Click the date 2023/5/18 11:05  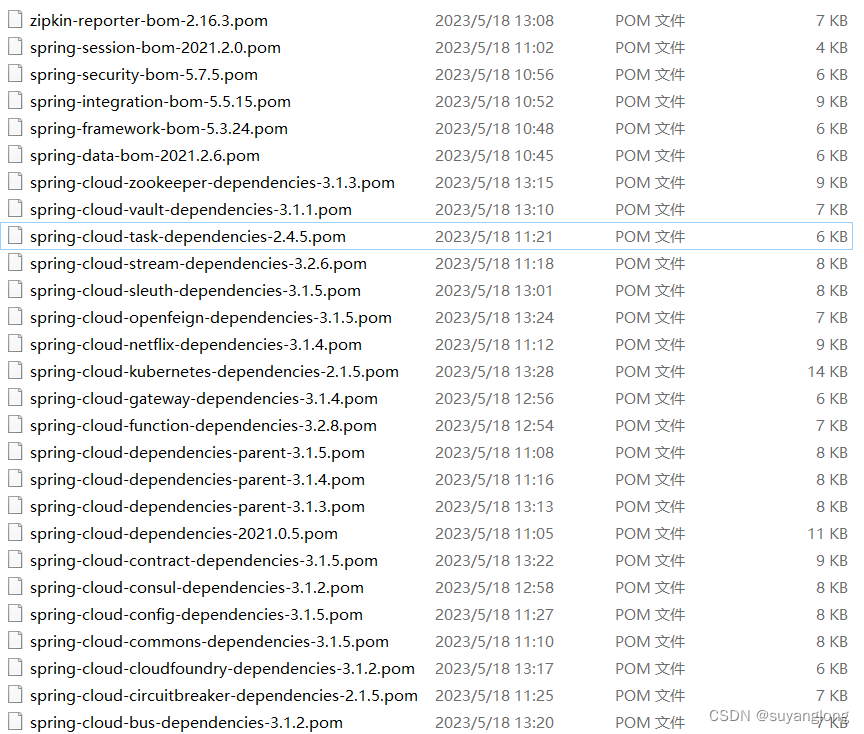(494, 534)
